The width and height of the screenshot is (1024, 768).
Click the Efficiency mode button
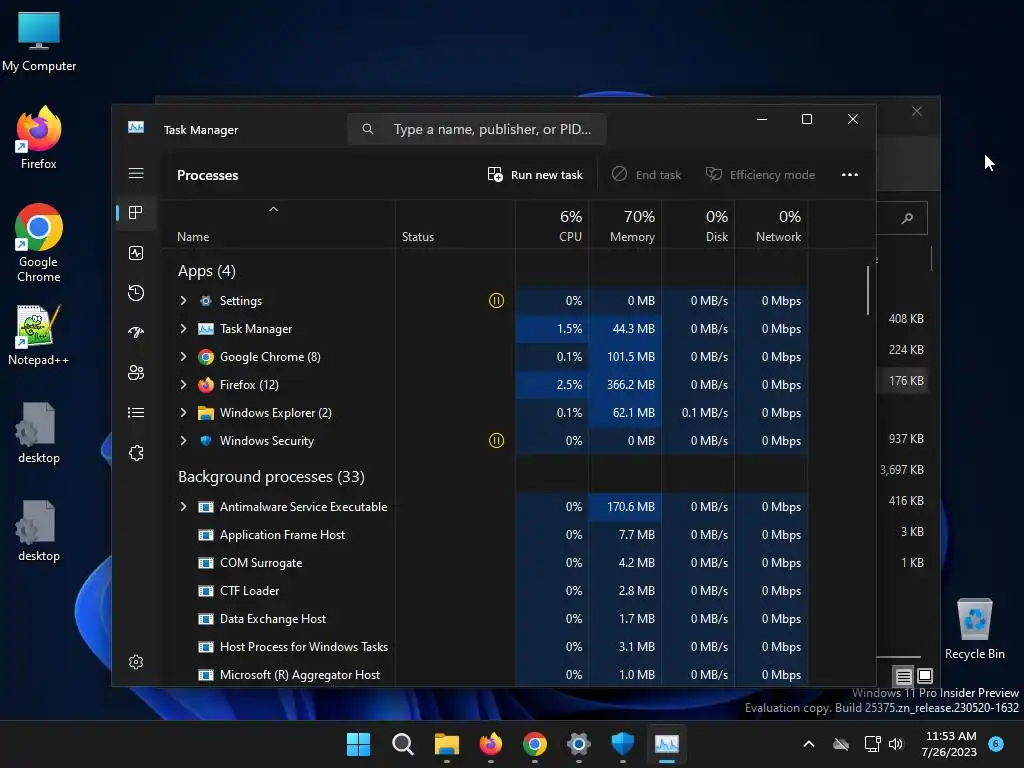click(x=760, y=174)
